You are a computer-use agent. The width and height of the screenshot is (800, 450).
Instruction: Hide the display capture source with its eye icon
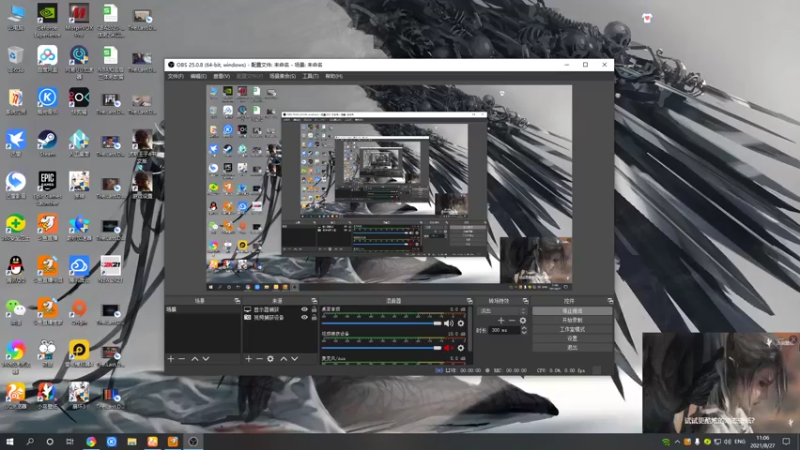pos(305,309)
